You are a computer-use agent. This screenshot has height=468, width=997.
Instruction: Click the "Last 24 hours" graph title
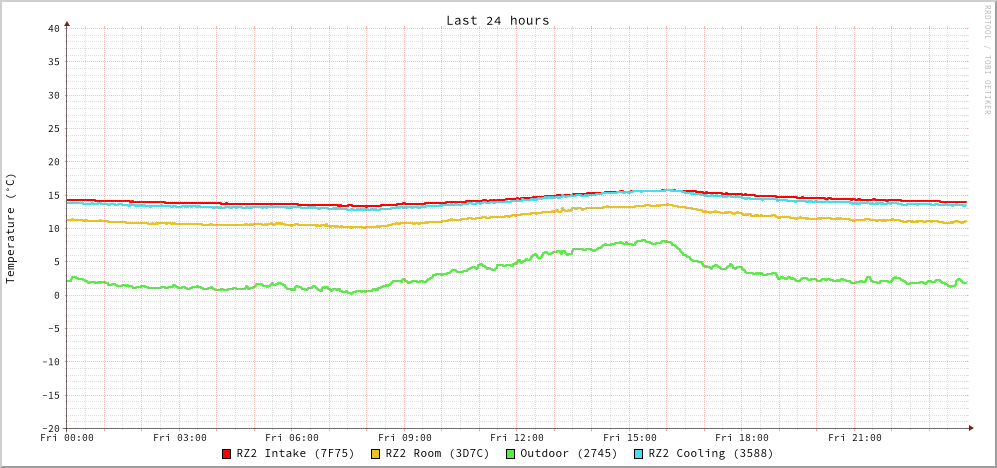click(x=497, y=20)
